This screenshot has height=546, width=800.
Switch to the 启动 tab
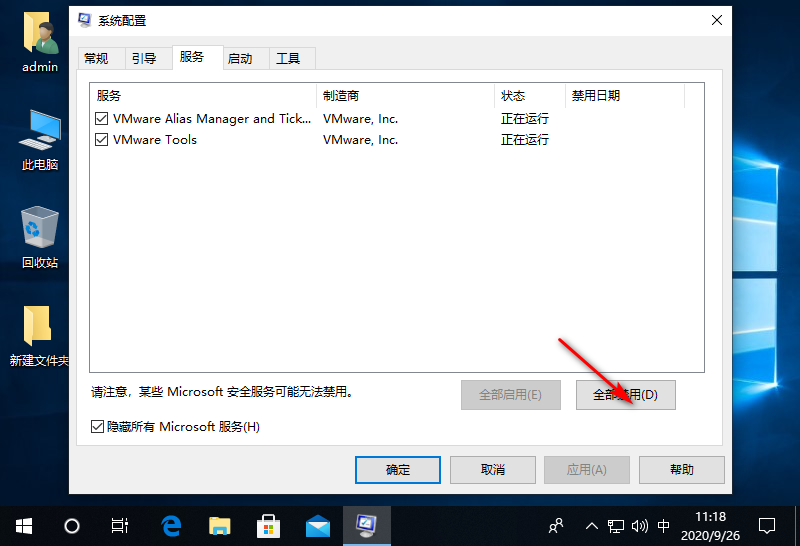[240, 59]
